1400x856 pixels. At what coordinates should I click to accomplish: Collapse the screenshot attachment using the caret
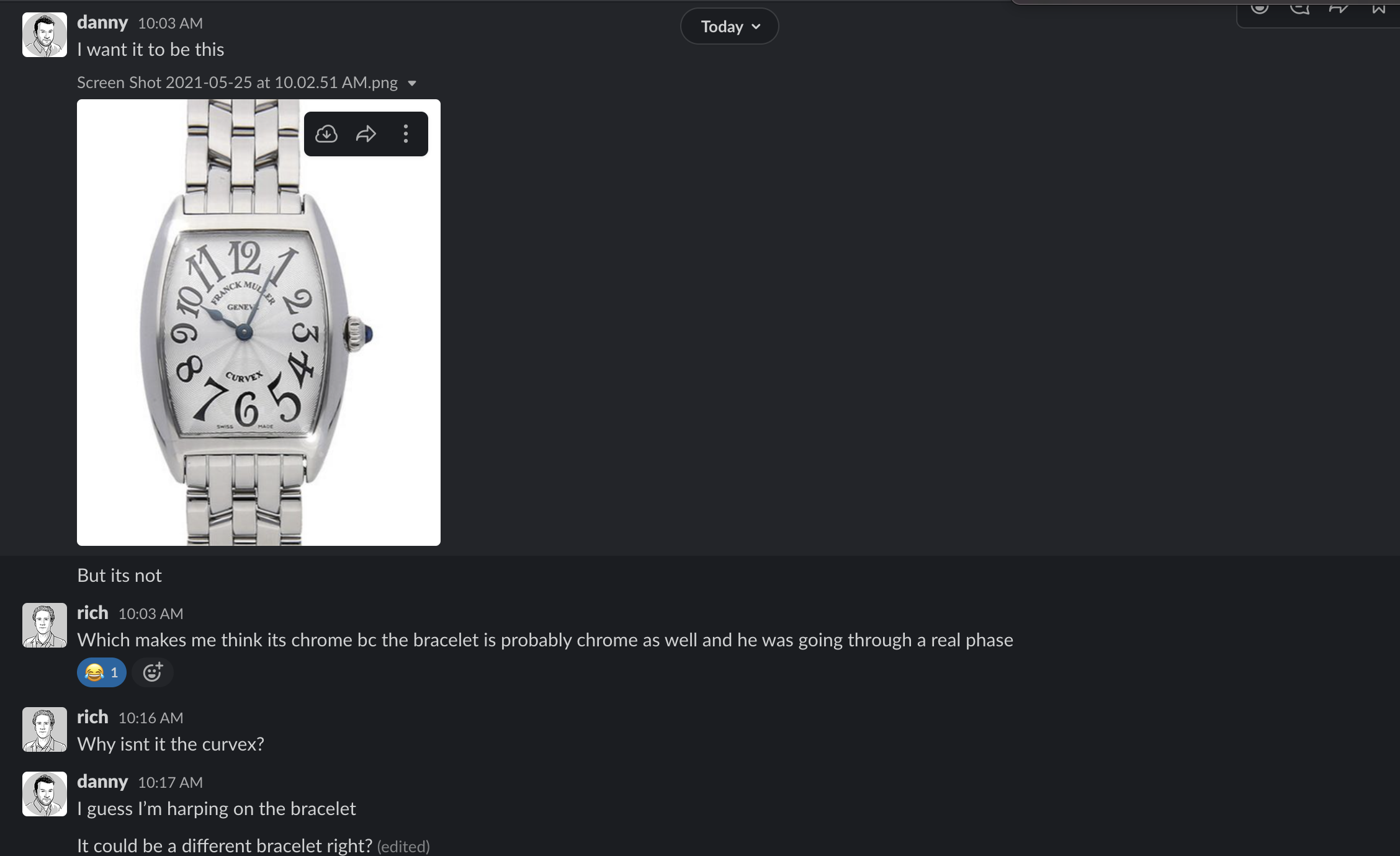412,83
